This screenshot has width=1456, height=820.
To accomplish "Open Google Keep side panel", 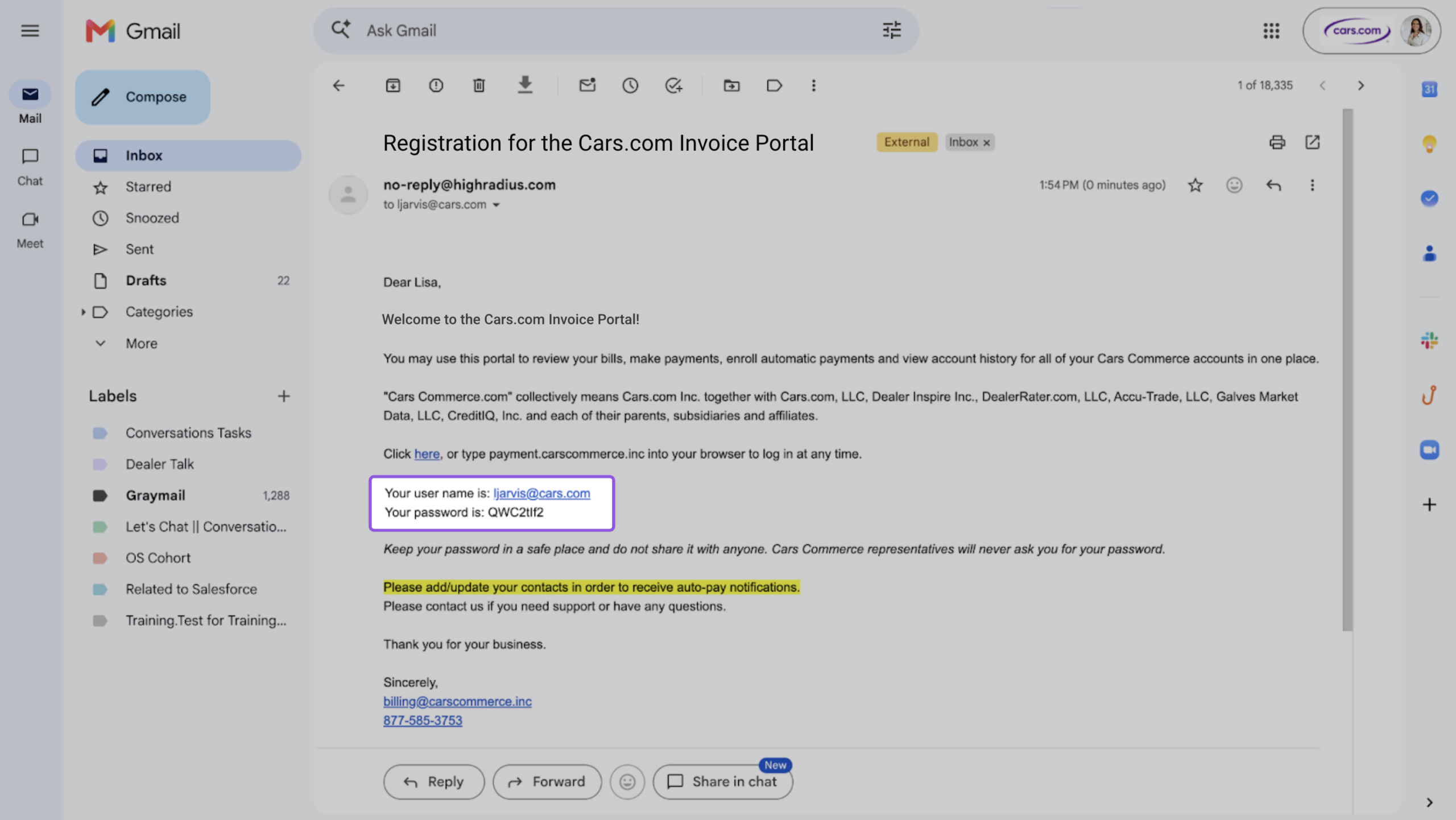I will [1430, 143].
